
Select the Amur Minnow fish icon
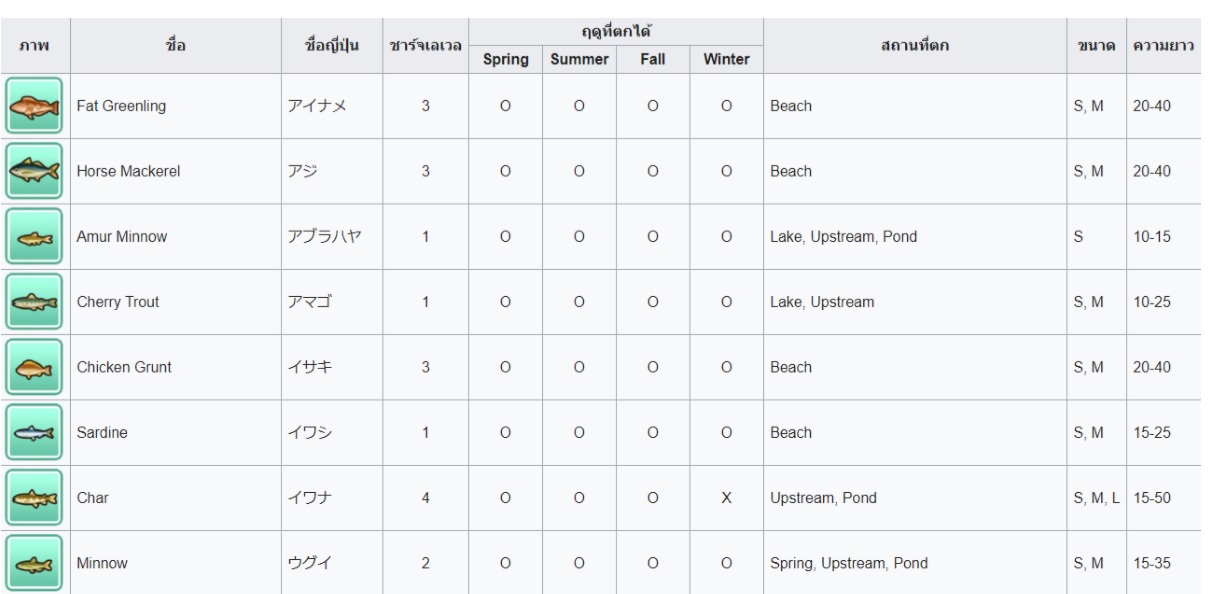tap(35, 237)
